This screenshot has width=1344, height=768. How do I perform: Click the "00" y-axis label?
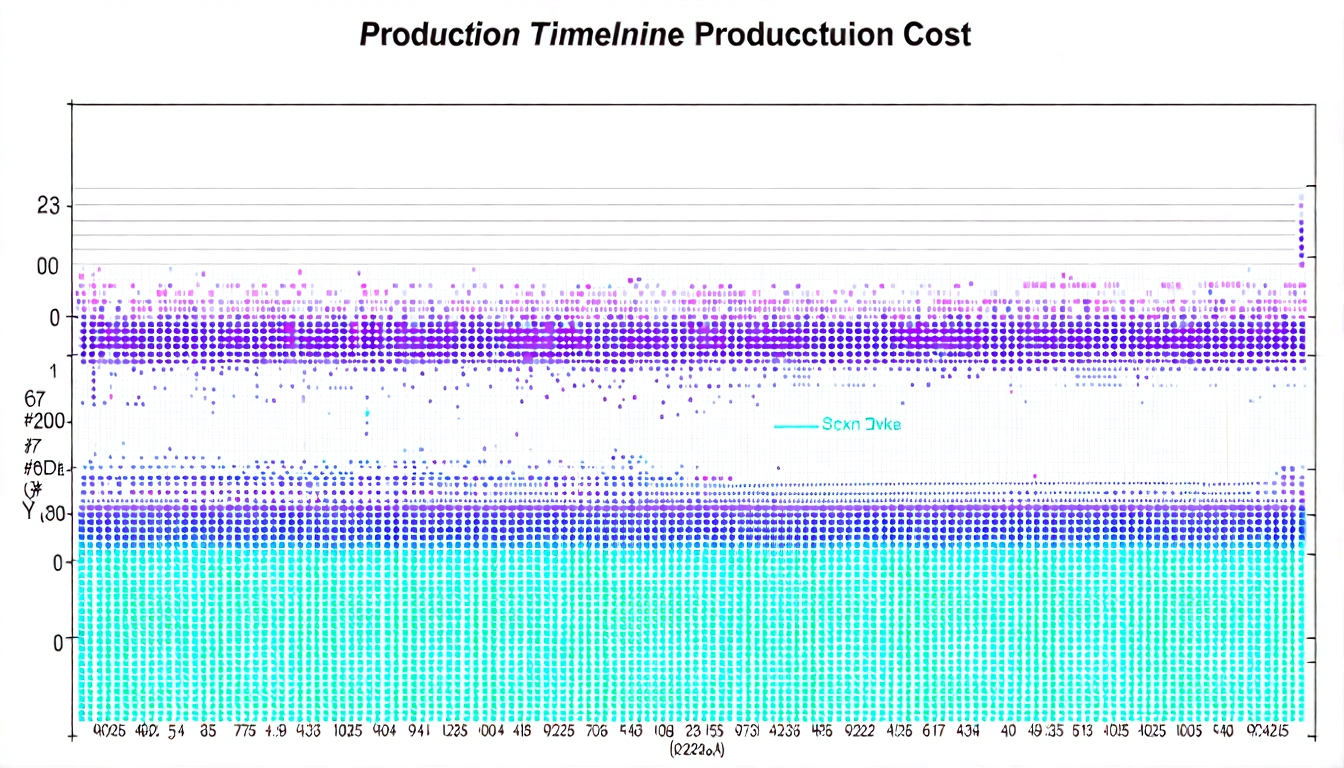[48, 267]
